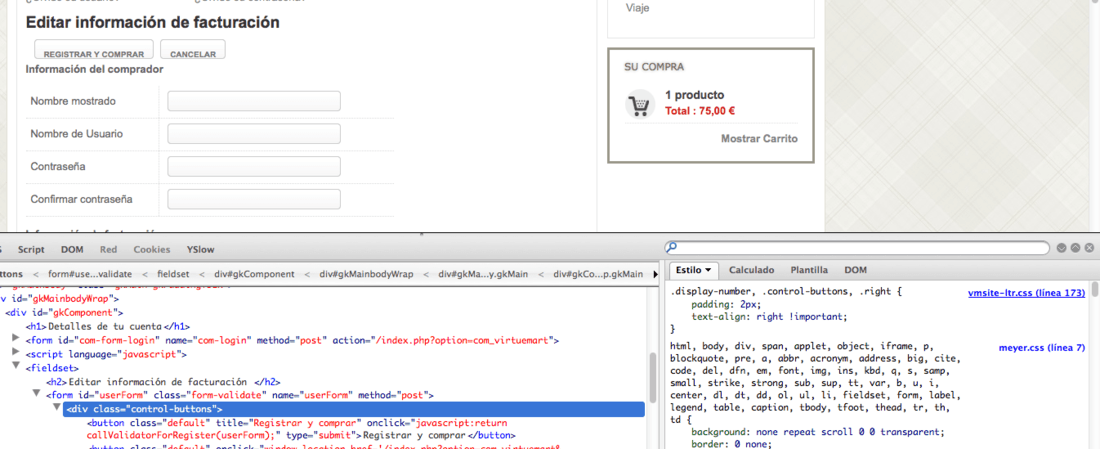
Task: Click the text-align right !important property
Action: click(x=770, y=316)
